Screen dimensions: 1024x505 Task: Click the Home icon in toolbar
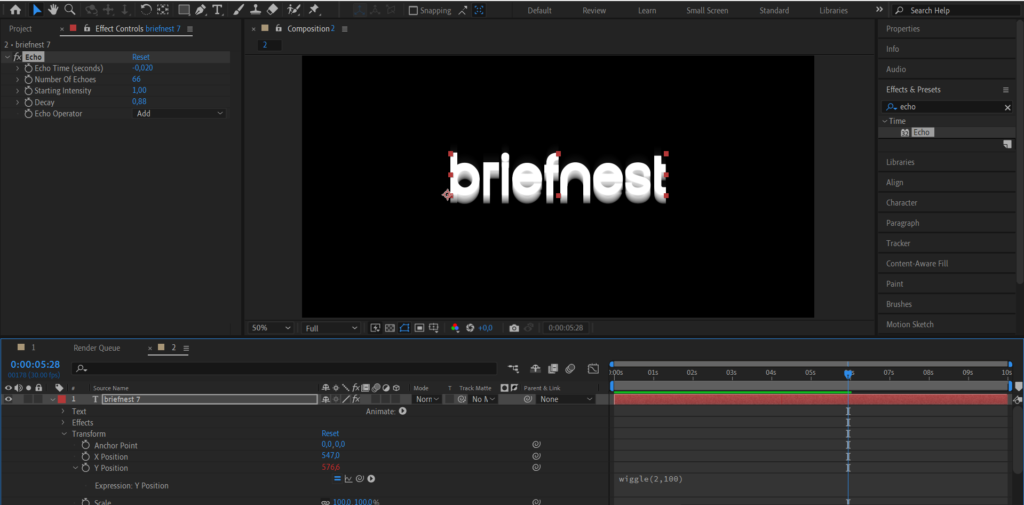pyautogui.click(x=15, y=10)
